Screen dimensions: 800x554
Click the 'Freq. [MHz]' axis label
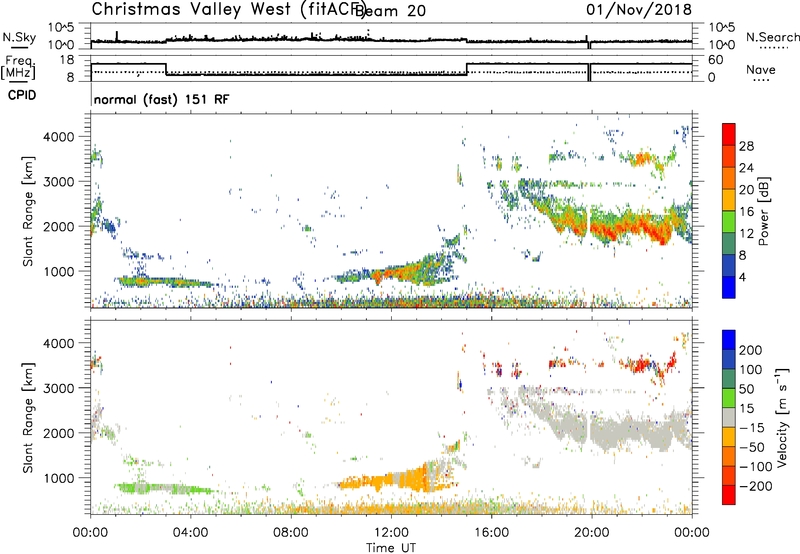(x=18, y=67)
